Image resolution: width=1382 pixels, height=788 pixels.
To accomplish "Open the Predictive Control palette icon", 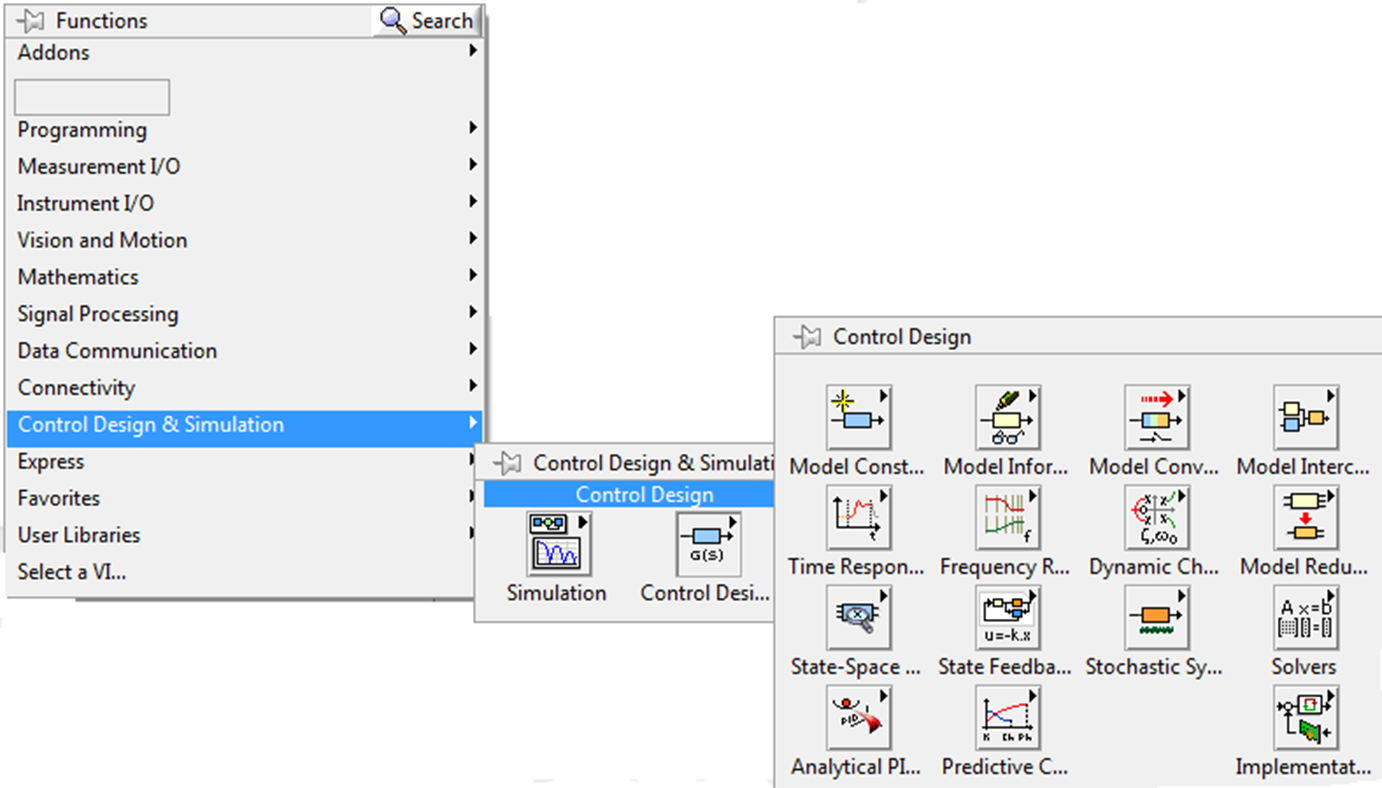I will tap(1008, 717).
